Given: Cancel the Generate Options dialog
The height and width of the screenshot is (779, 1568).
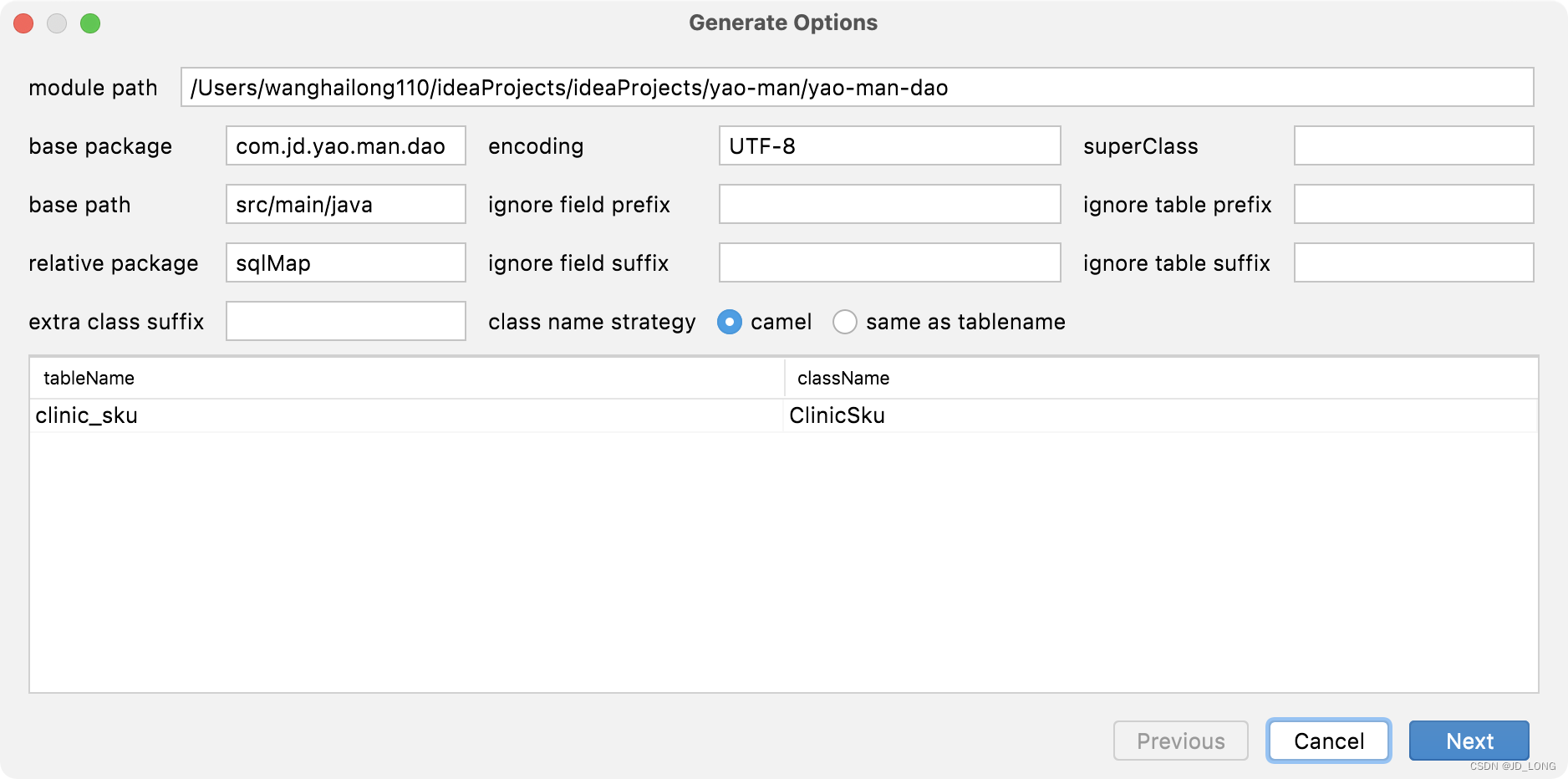Looking at the screenshot, I should pos(1329,741).
